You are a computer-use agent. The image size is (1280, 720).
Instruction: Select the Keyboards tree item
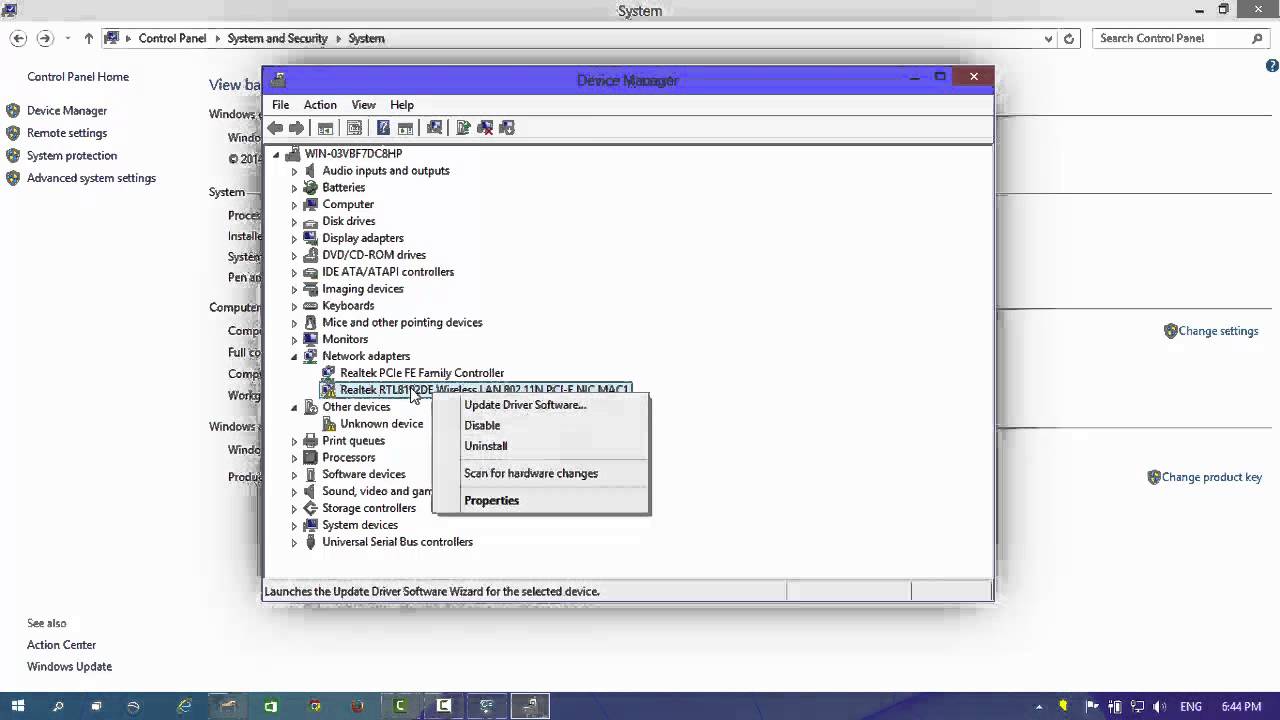348,306
